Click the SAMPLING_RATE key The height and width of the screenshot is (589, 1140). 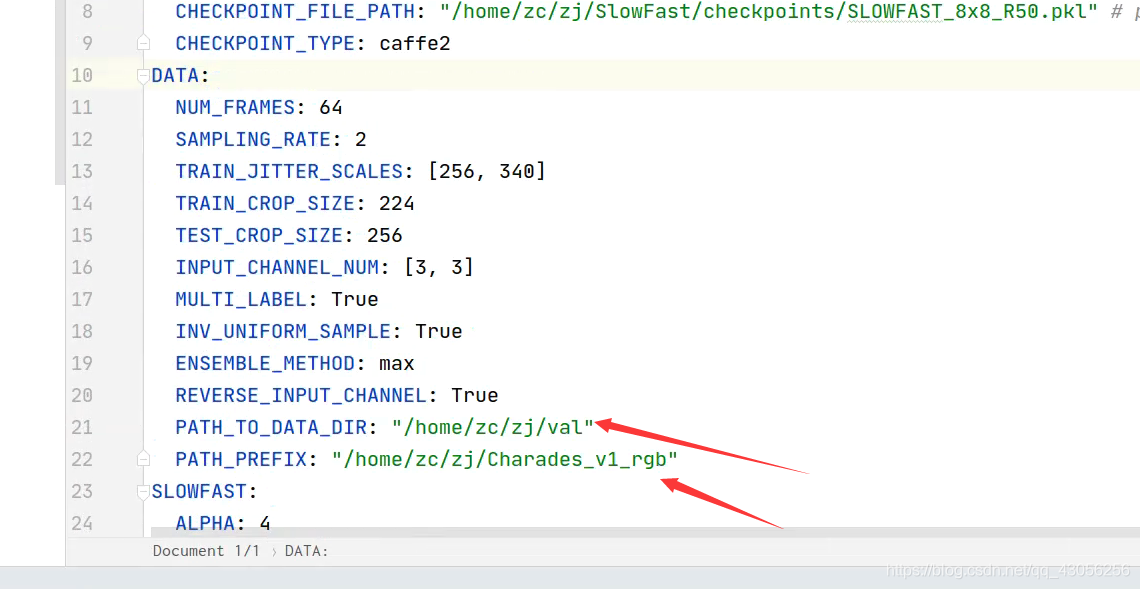tap(253, 140)
